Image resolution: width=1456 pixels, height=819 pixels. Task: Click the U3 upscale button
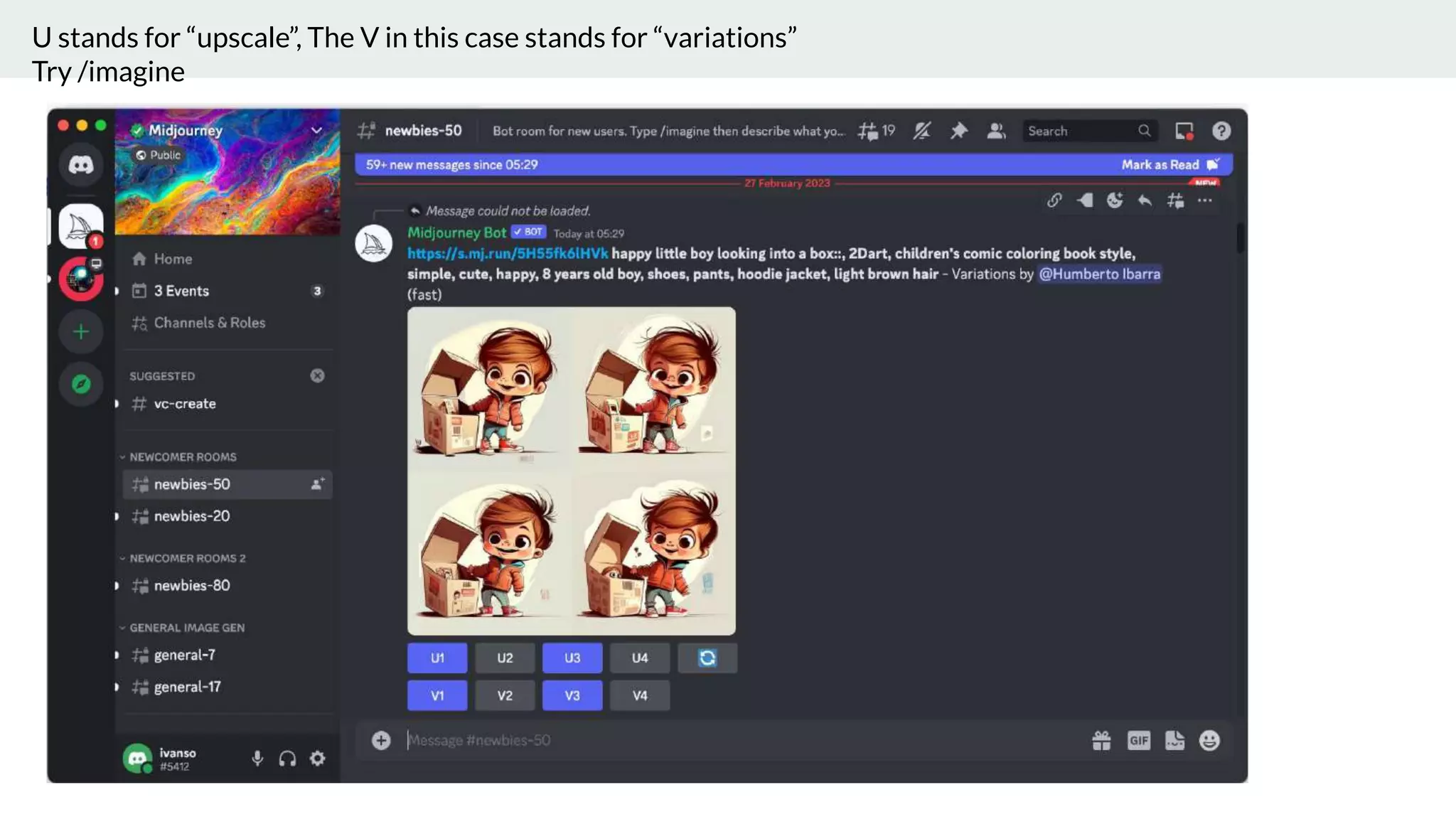[572, 658]
